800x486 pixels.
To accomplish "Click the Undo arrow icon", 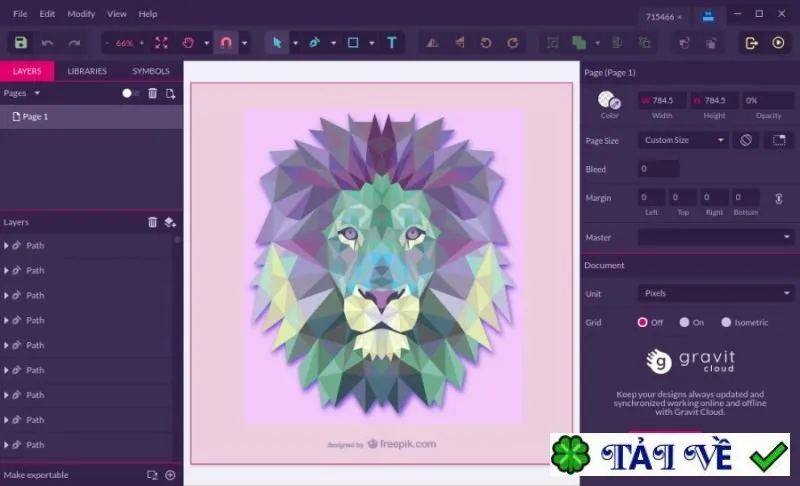I will [47, 43].
